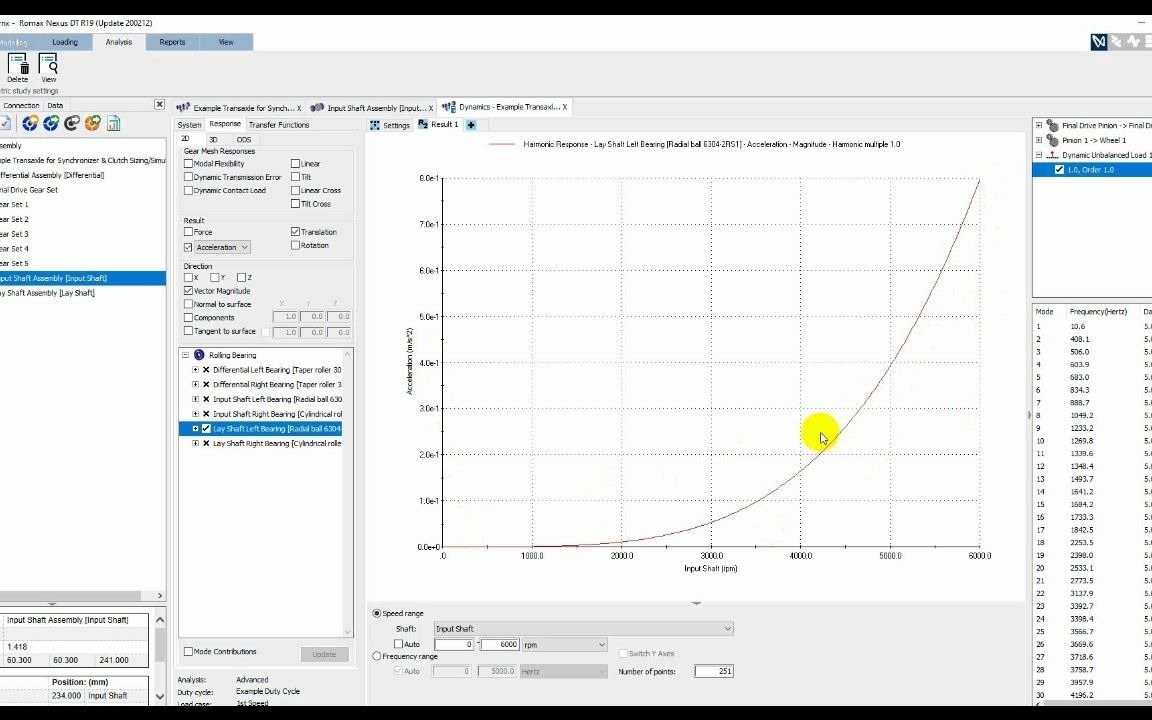Image resolution: width=1152 pixels, height=720 pixels.
Task: Collapse Dynamic Unbalanced Load node
Action: (x=1039, y=155)
